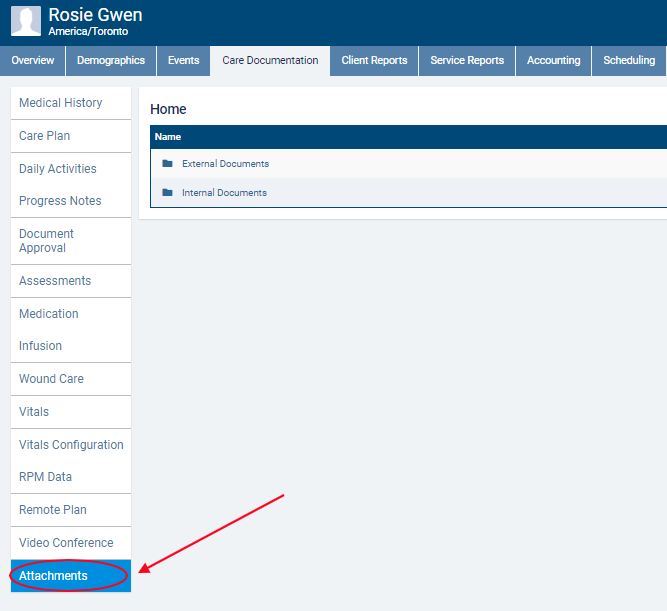Go to the Events tab
Viewport: 667px width, 611px height.
click(183, 61)
